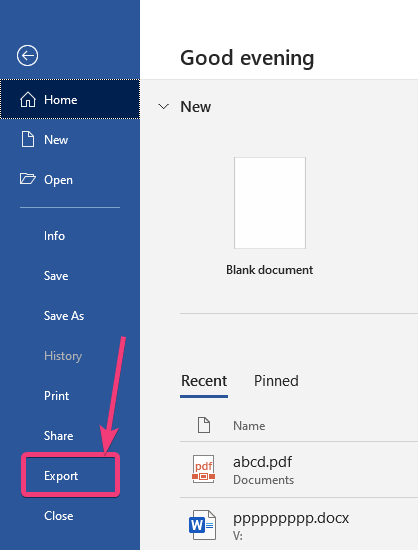The width and height of the screenshot is (418, 550).
Task: Click the Documents location under abcd.pdf
Action: 264,479
